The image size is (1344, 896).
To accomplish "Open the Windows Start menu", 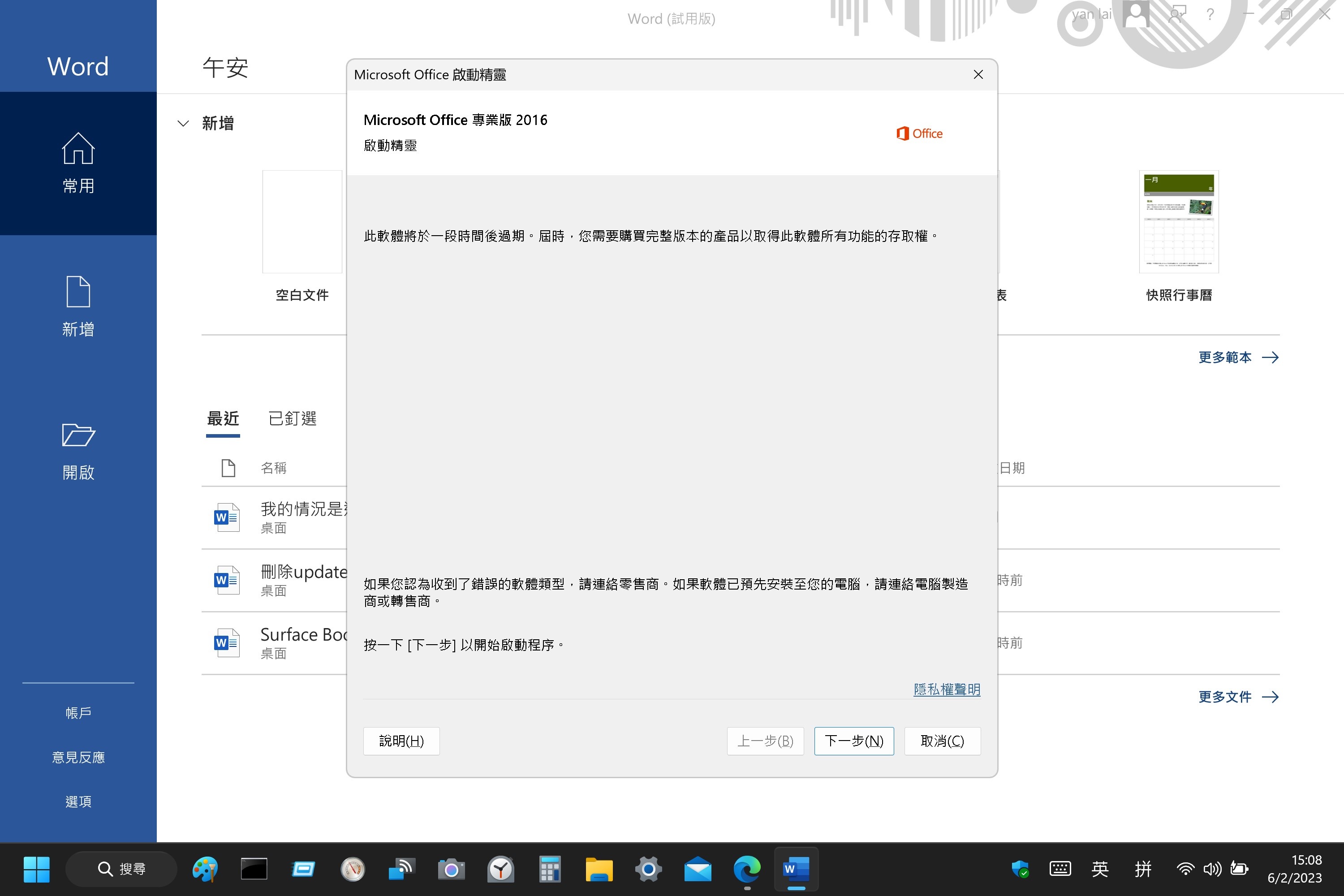I will tap(37, 869).
